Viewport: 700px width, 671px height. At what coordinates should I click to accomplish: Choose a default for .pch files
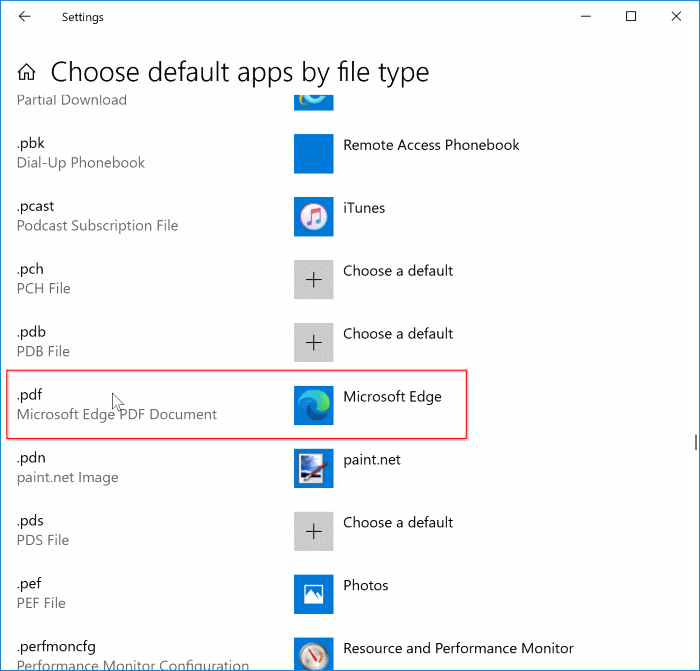tap(398, 271)
